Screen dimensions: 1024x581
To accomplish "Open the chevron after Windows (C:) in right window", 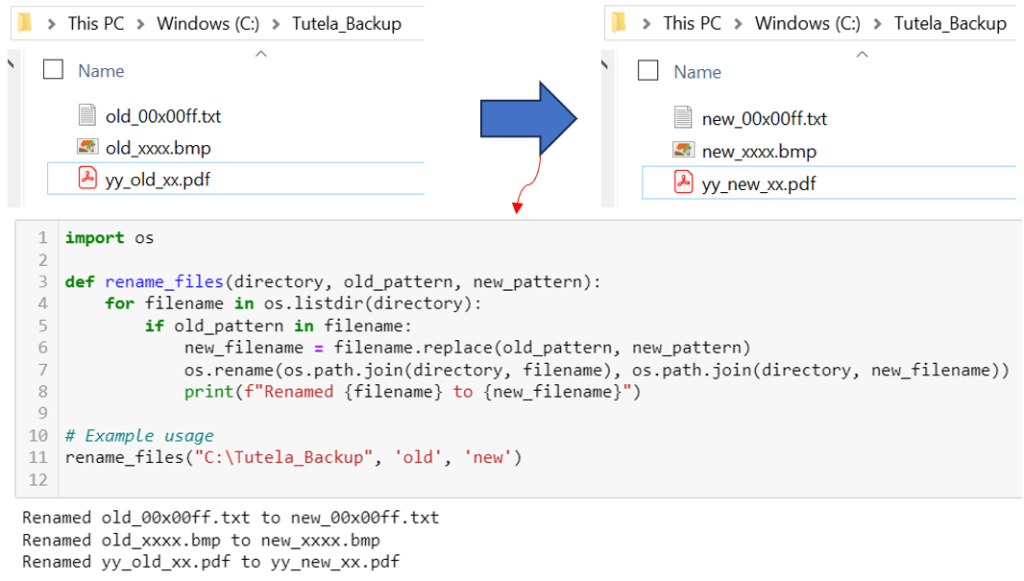I will coord(875,23).
